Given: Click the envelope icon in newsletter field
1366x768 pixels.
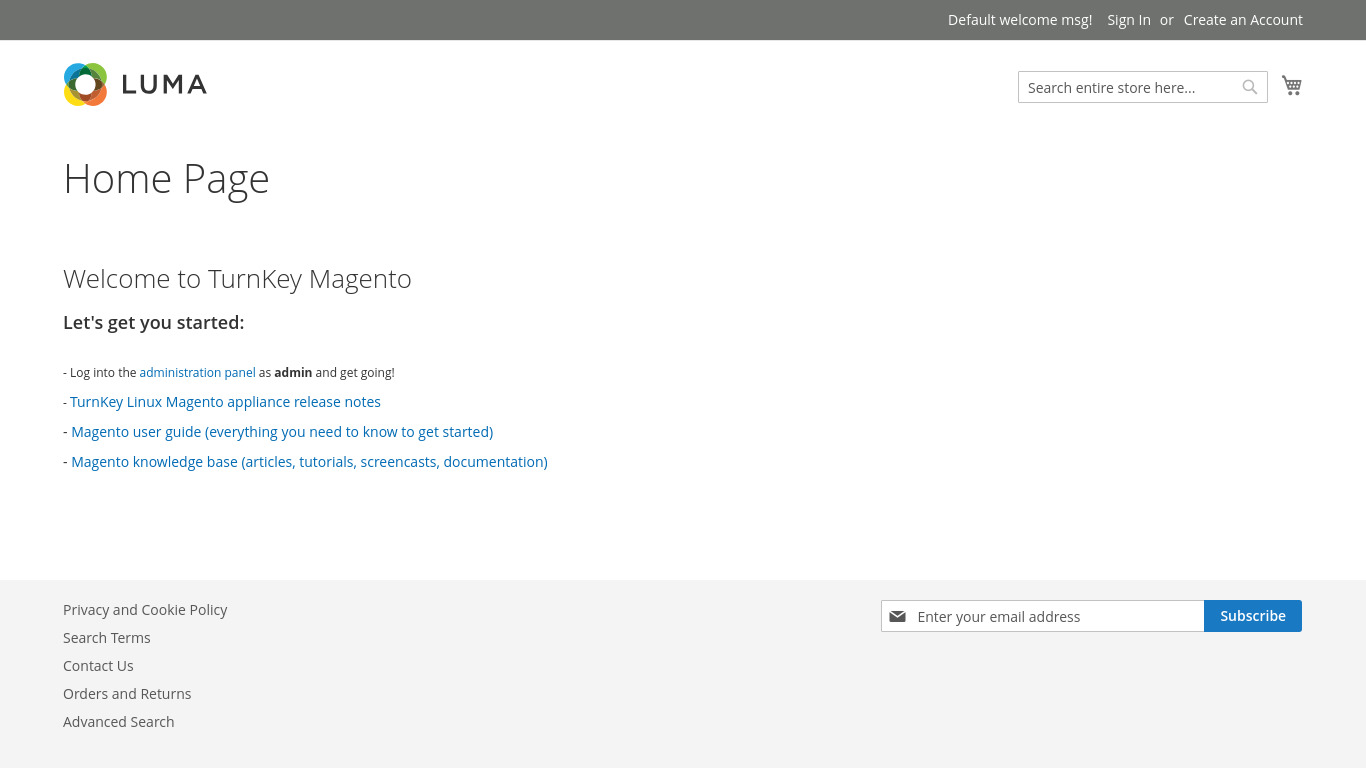Looking at the screenshot, I should tap(897, 617).
